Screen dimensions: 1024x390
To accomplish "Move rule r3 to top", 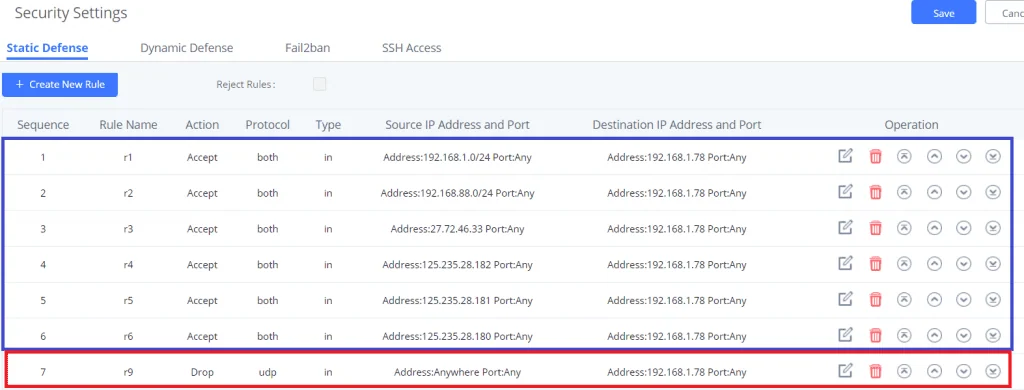I will (x=904, y=228).
